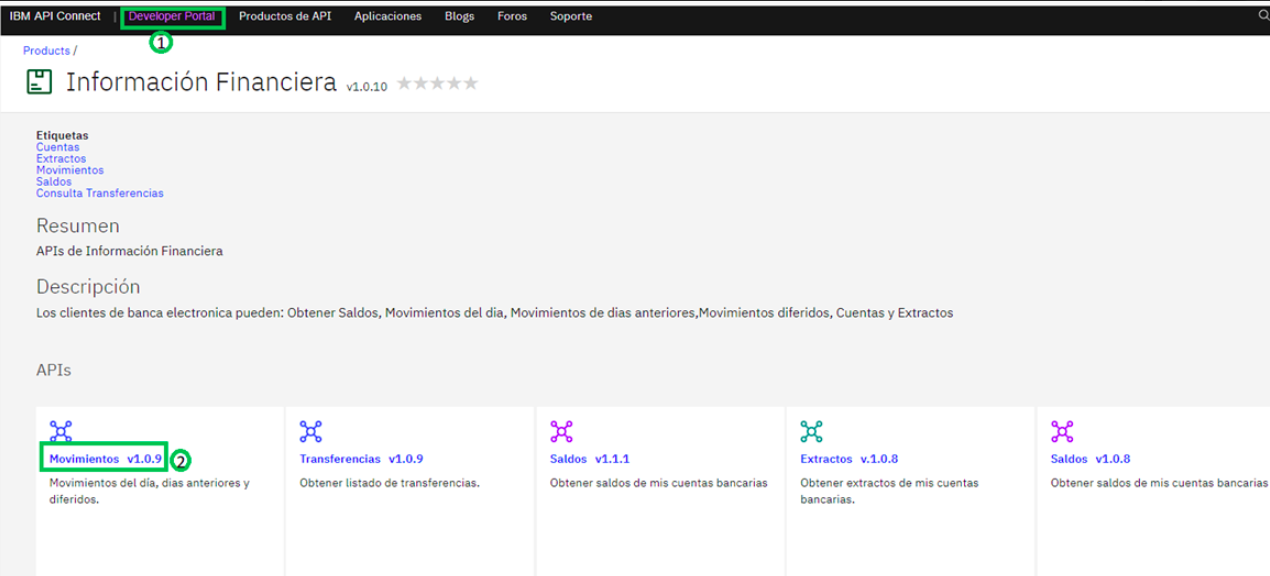Select the Consulta Transferencias tag link
1270x576 pixels.
pos(99,193)
